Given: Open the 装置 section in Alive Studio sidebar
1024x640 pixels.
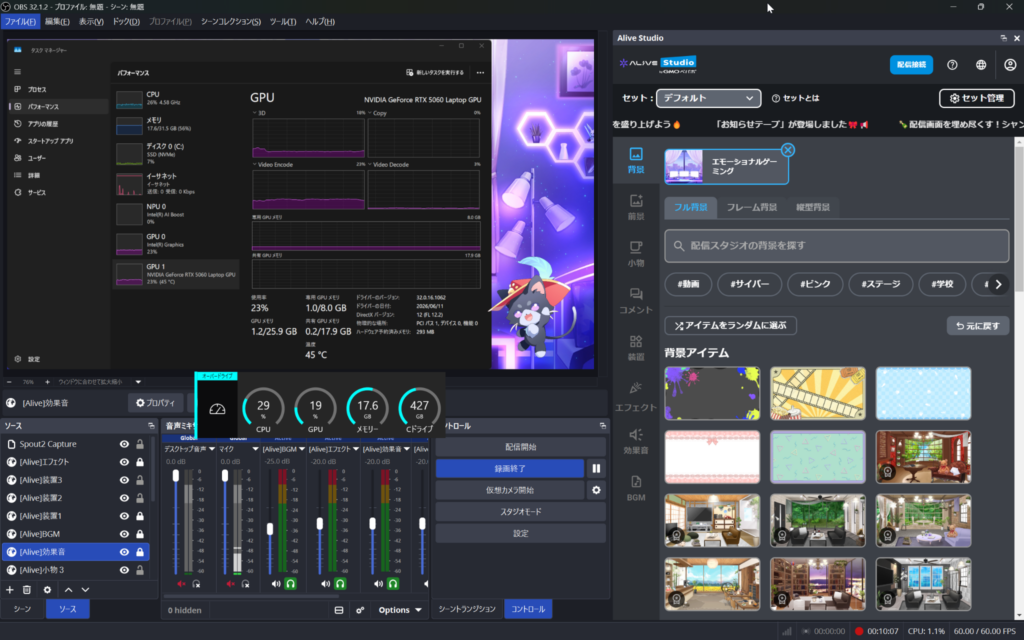Looking at the screenshot, I should coord(635,348).
